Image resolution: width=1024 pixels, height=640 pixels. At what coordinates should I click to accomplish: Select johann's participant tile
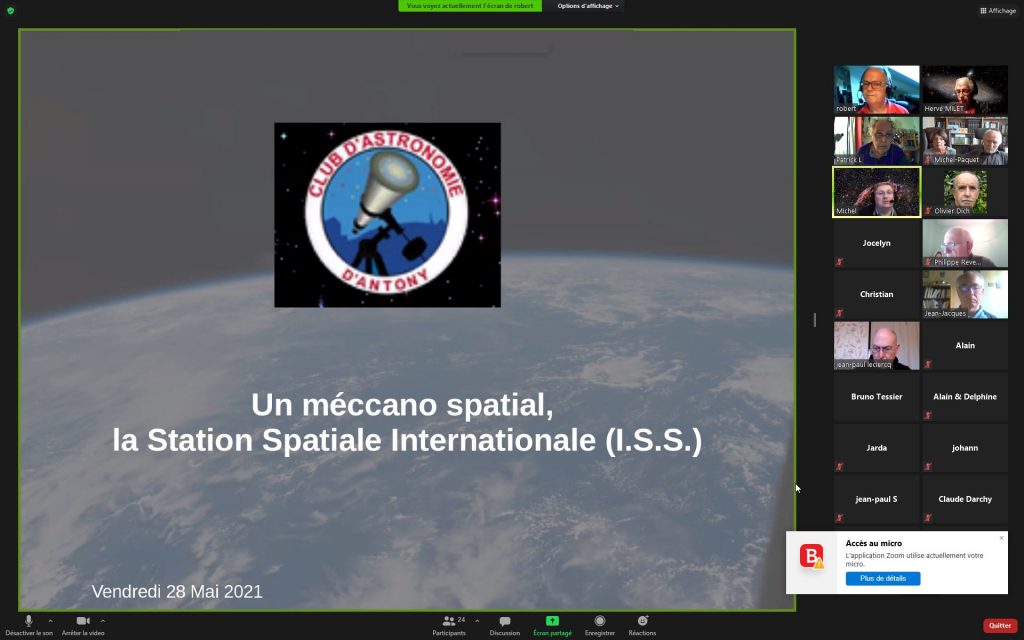(965, 448)
